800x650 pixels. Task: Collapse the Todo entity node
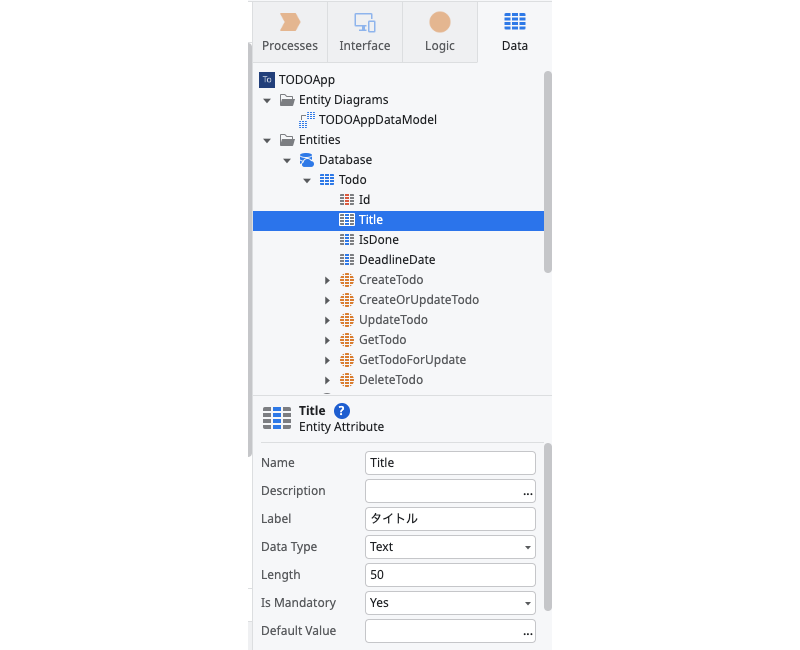[x=307, y=181]
